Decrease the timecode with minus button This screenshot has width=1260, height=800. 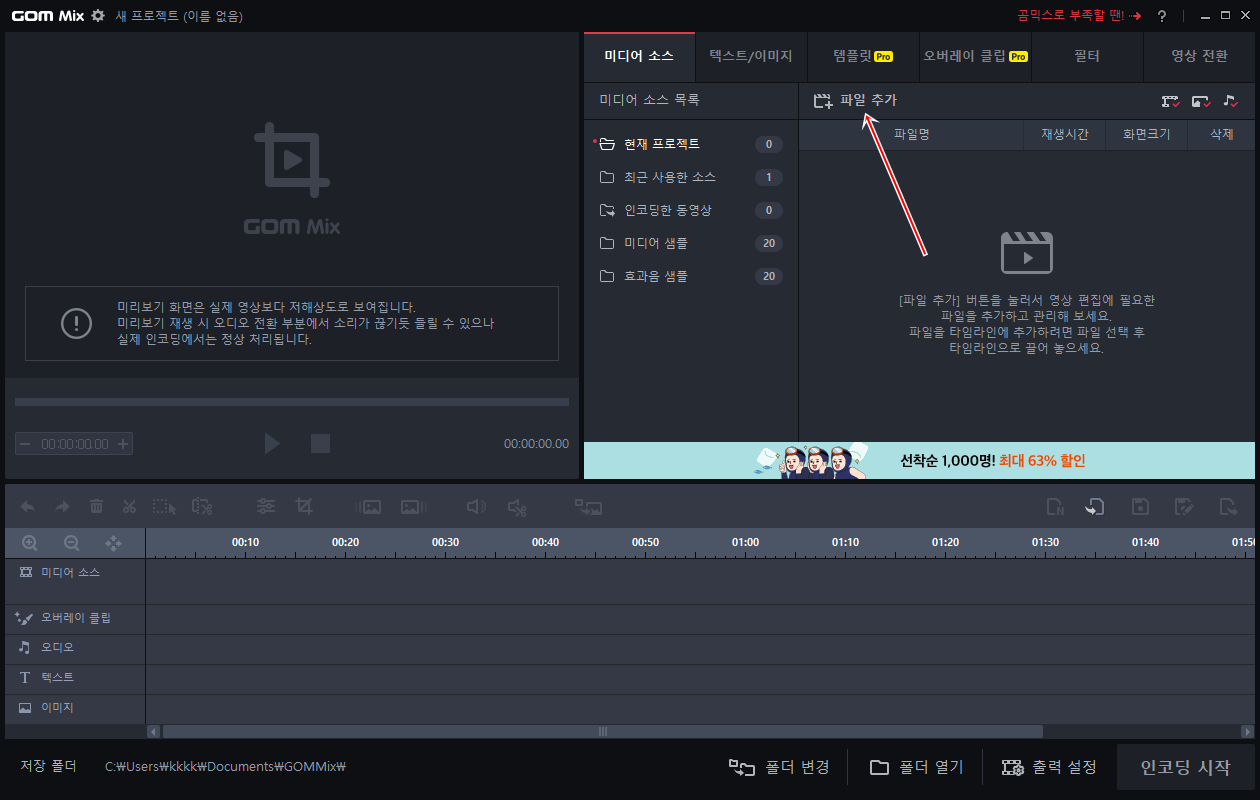tap(25, 444)
